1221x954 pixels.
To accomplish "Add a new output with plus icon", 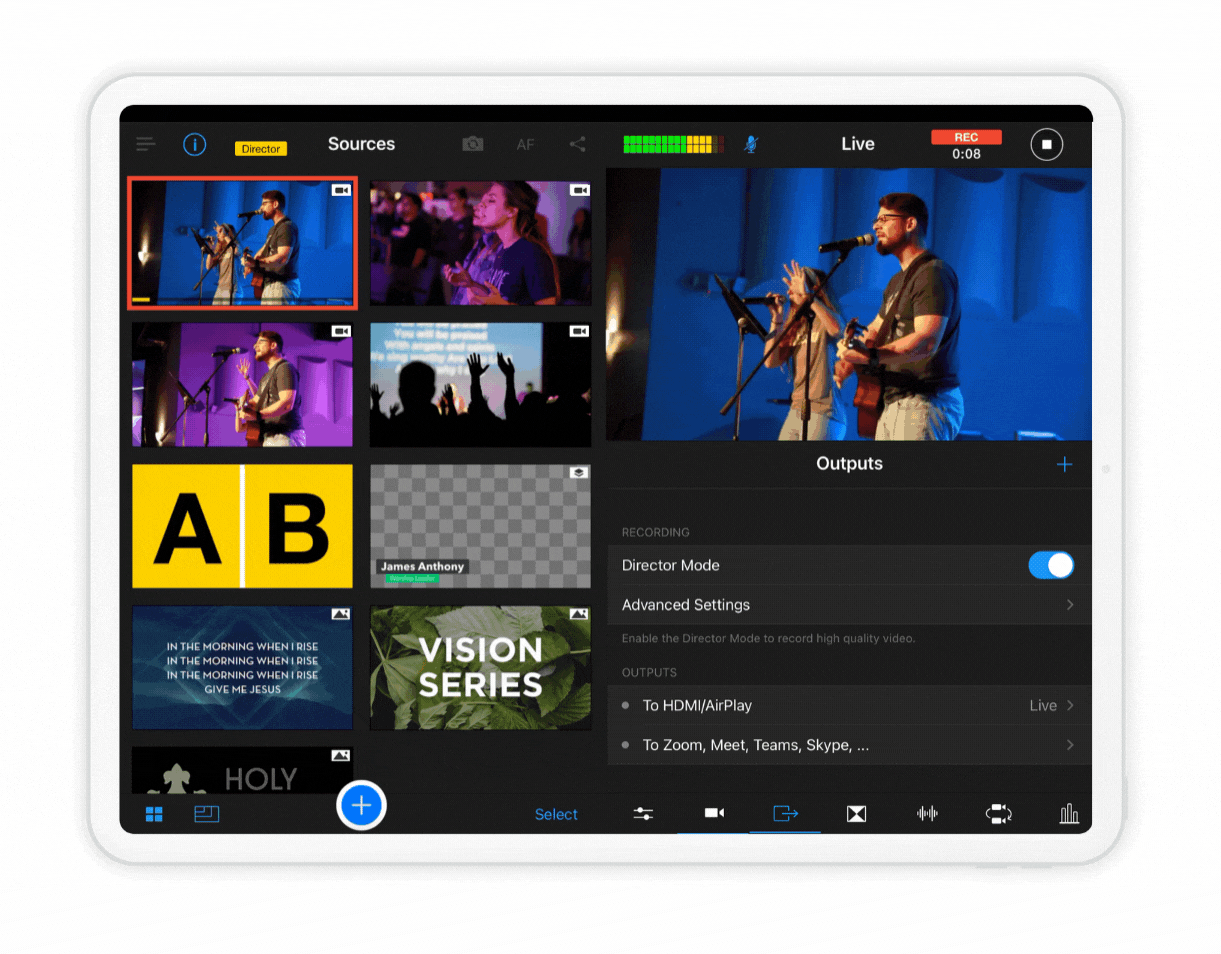I will coord(1064,464).
